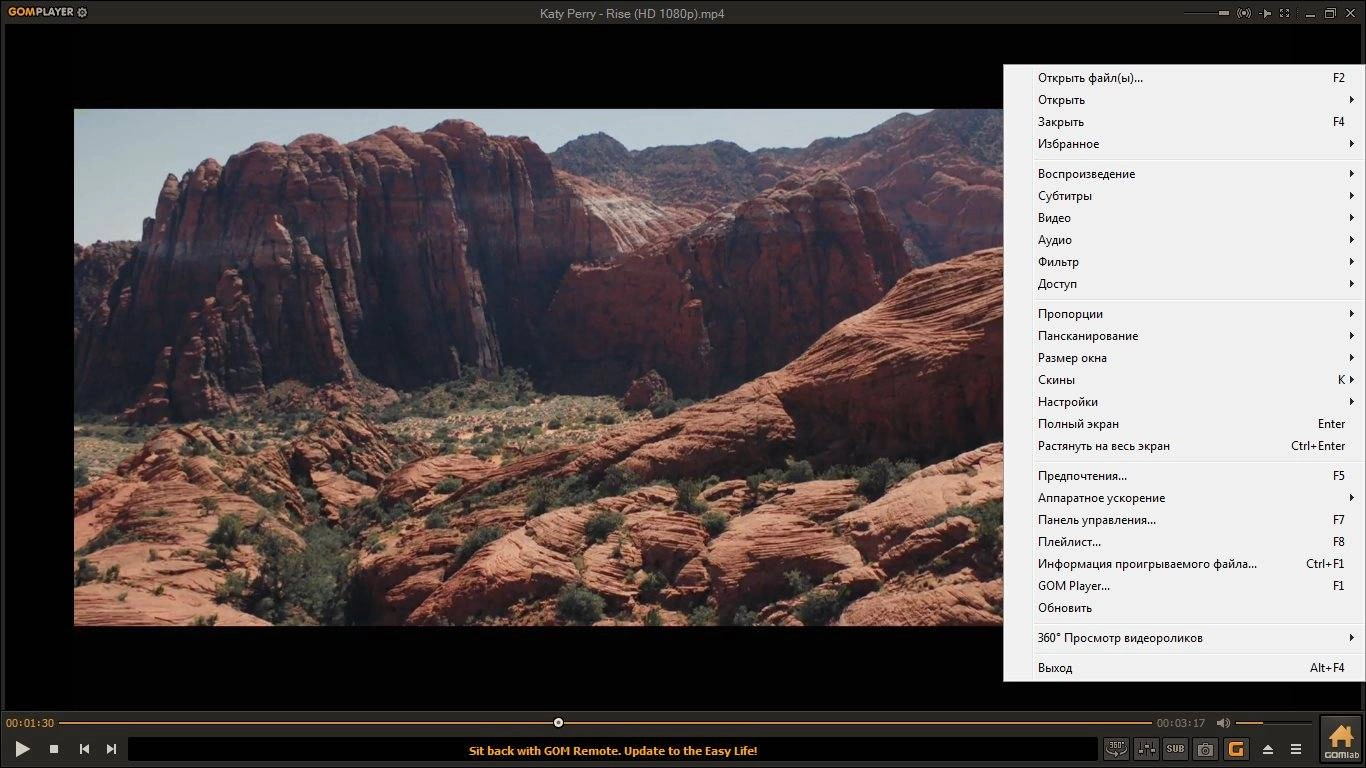Click the Play button
Screen dimensions: 1366x768
point(22,748)
